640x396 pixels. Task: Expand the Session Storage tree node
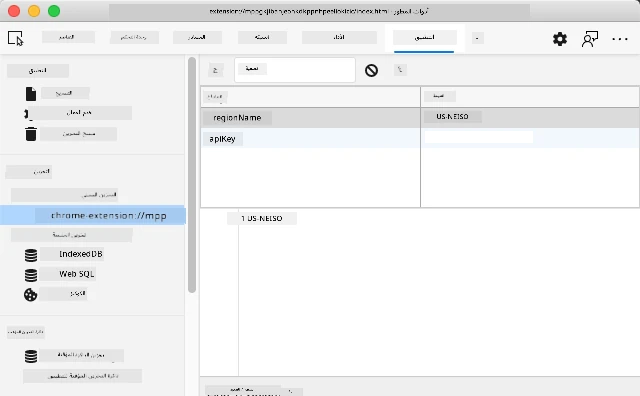click(71, 235)
